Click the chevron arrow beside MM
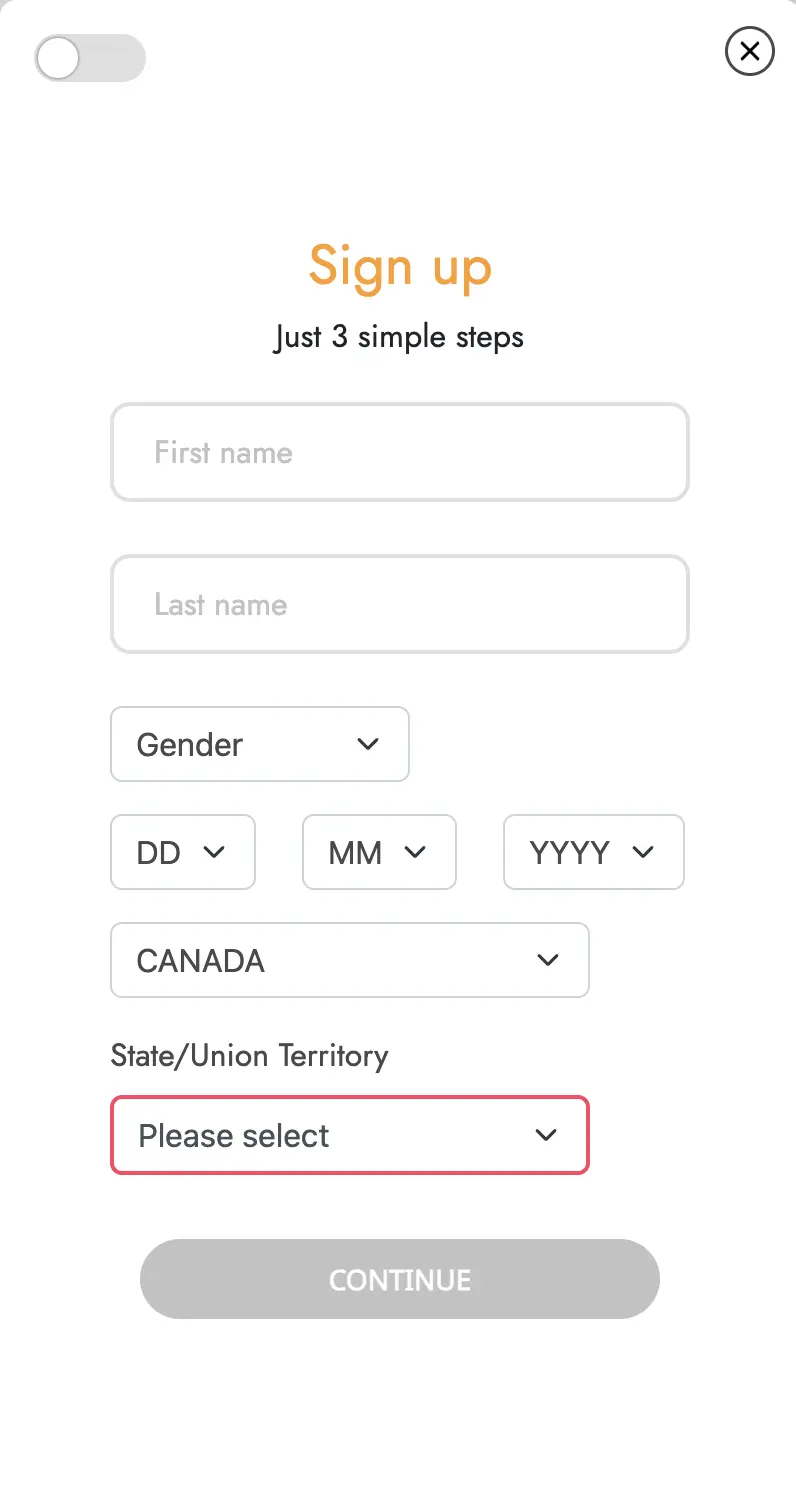796x1488 pixels. click(x=415, y=852)
